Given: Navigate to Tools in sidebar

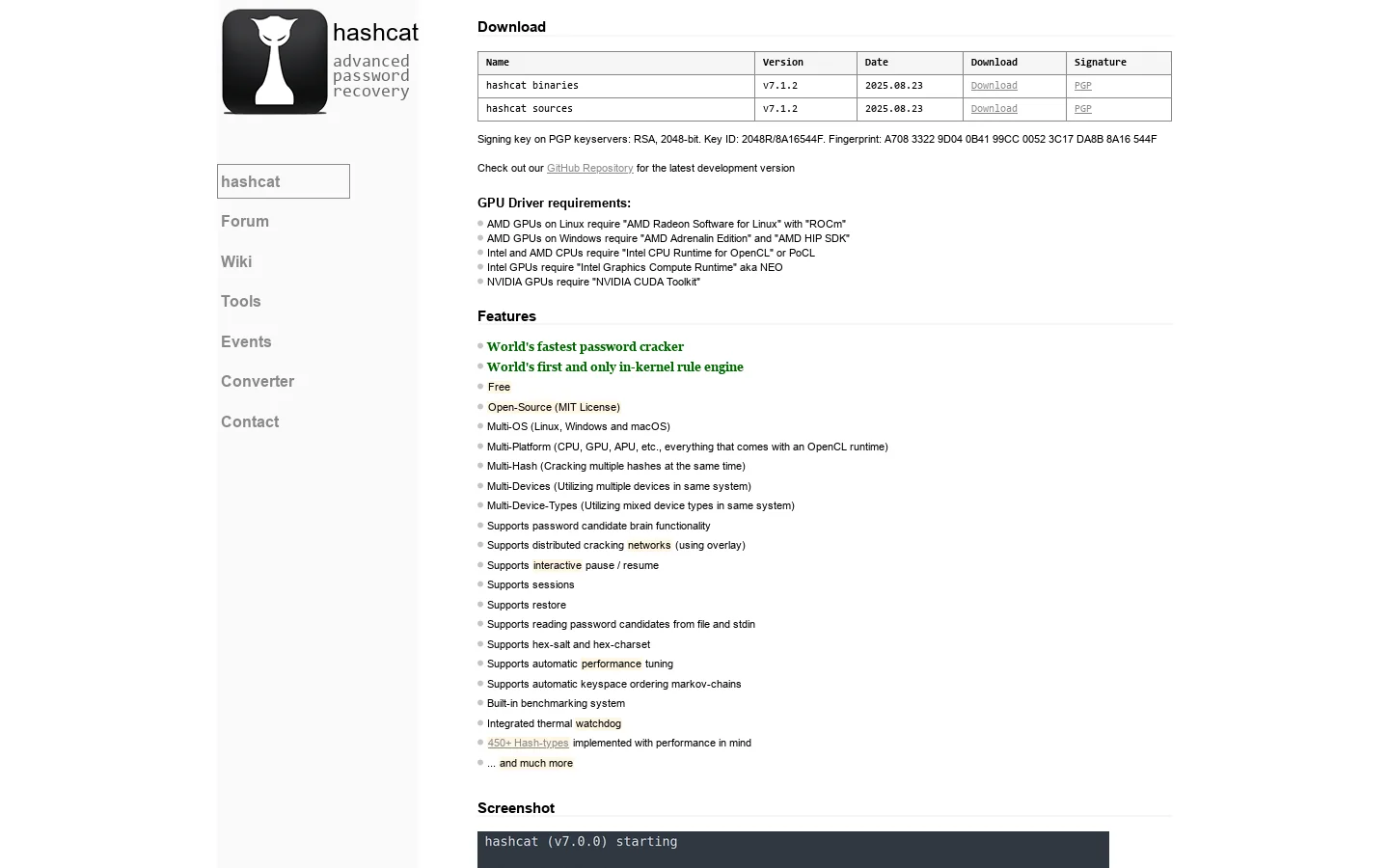Looking at the screenshot, I should pos(241,302).
